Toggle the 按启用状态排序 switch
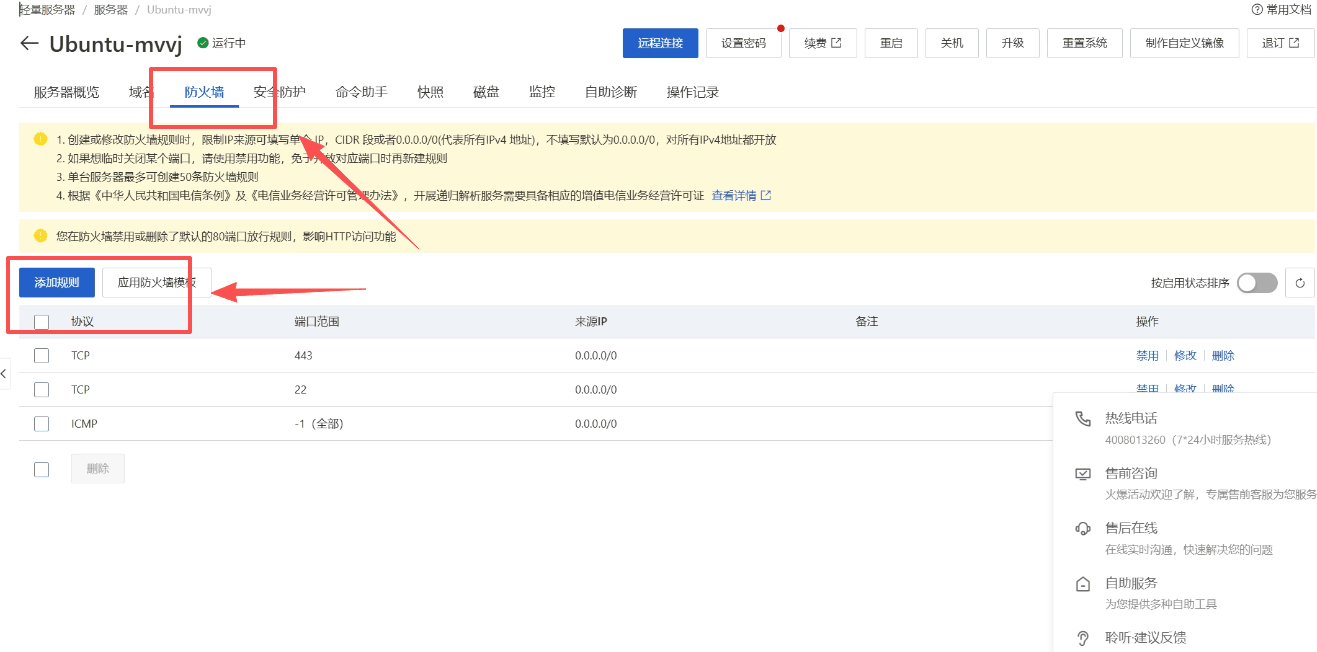This screenshot has height=652, width=1317. (1257, 283)
